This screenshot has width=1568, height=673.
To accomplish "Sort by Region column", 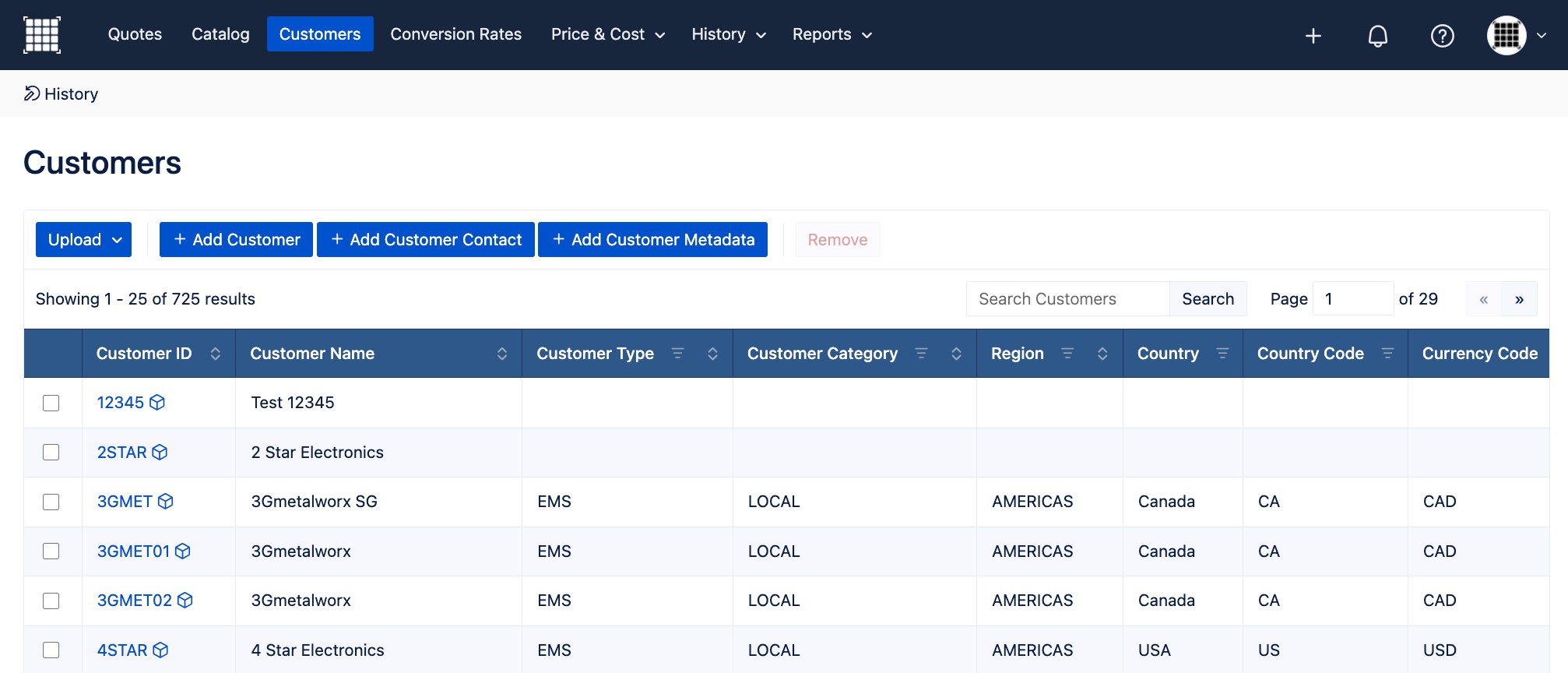I will coord(1102,354).
